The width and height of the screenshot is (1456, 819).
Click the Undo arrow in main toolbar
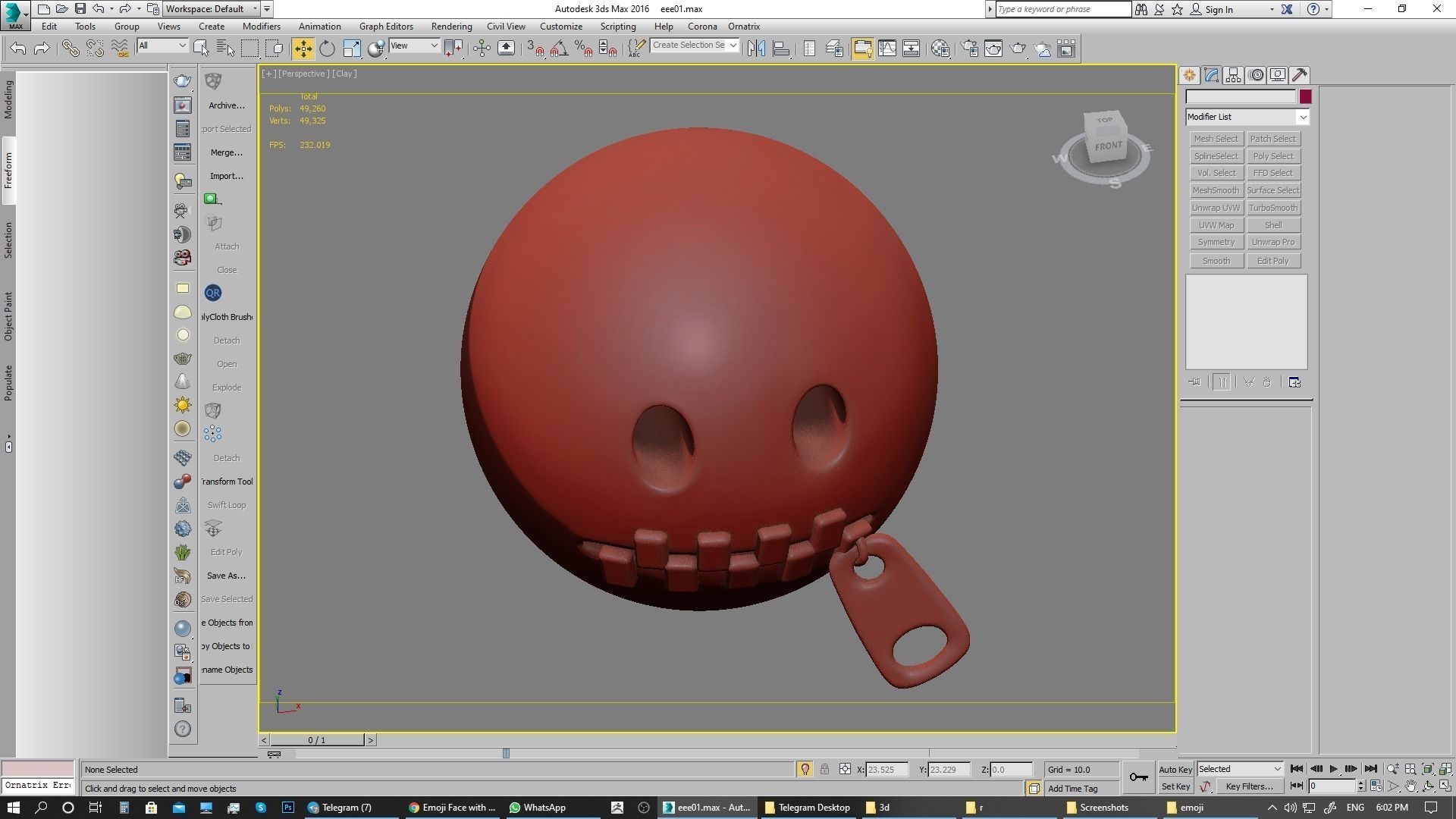point(18,49)
